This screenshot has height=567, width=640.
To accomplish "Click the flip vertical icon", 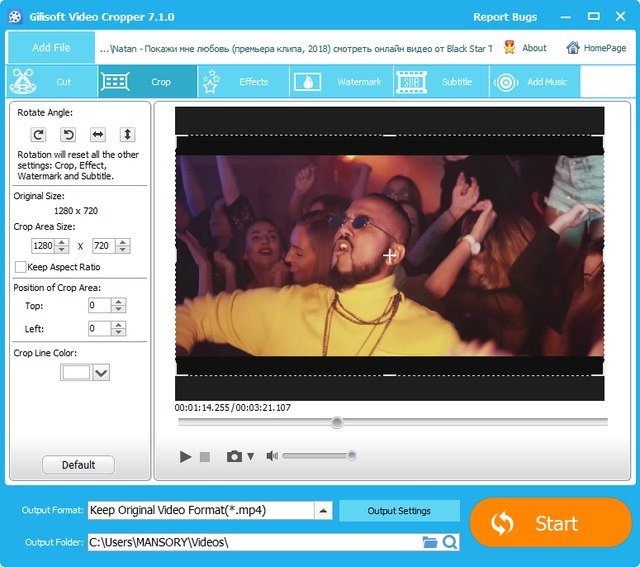I will coord(127,134).
